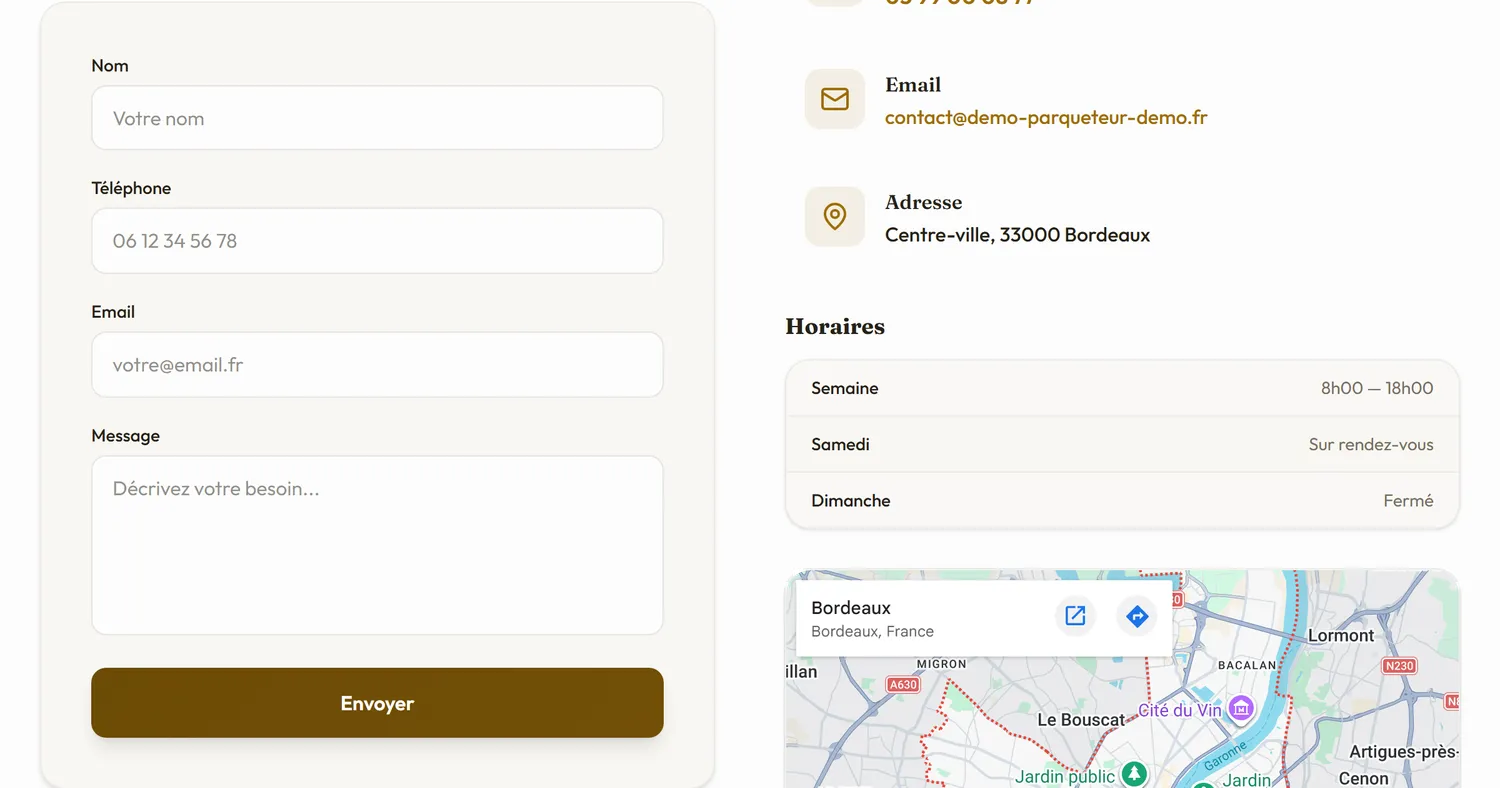Click the Bordeaux title in map card

[x=851, y=607]
